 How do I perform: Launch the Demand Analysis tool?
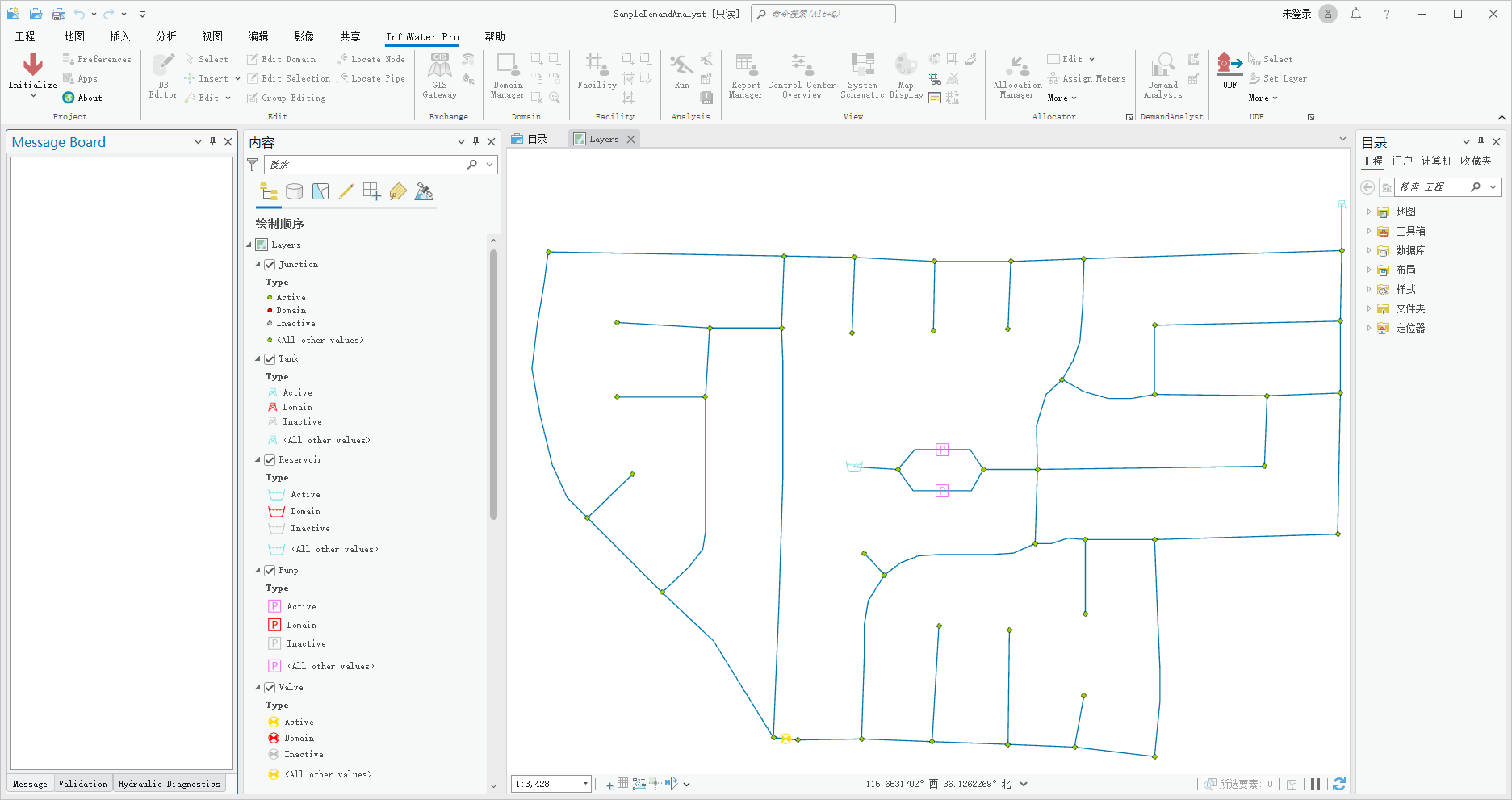tap(1162, 76)
